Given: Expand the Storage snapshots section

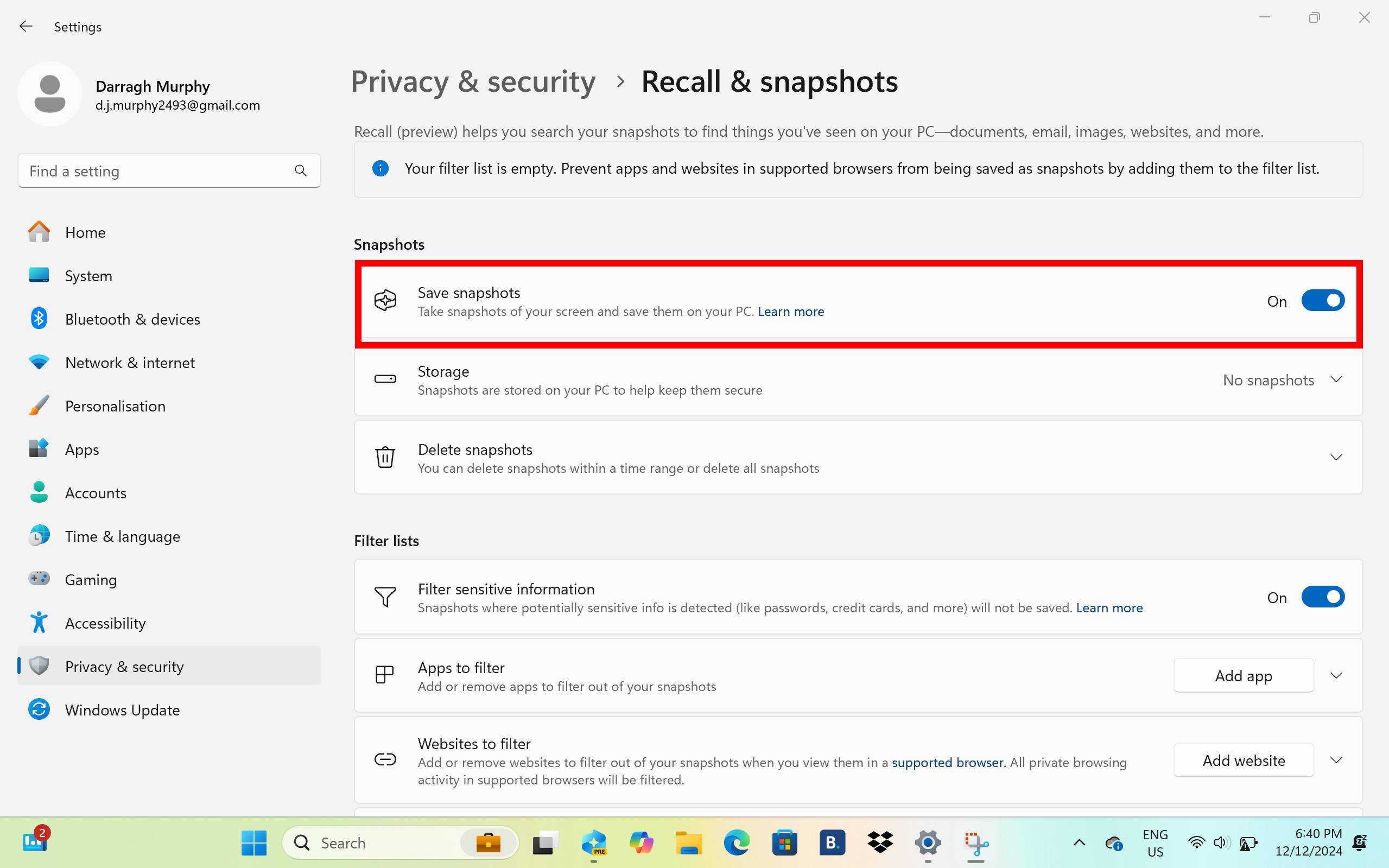Looking at the screenshot, I should point(1336,379).
